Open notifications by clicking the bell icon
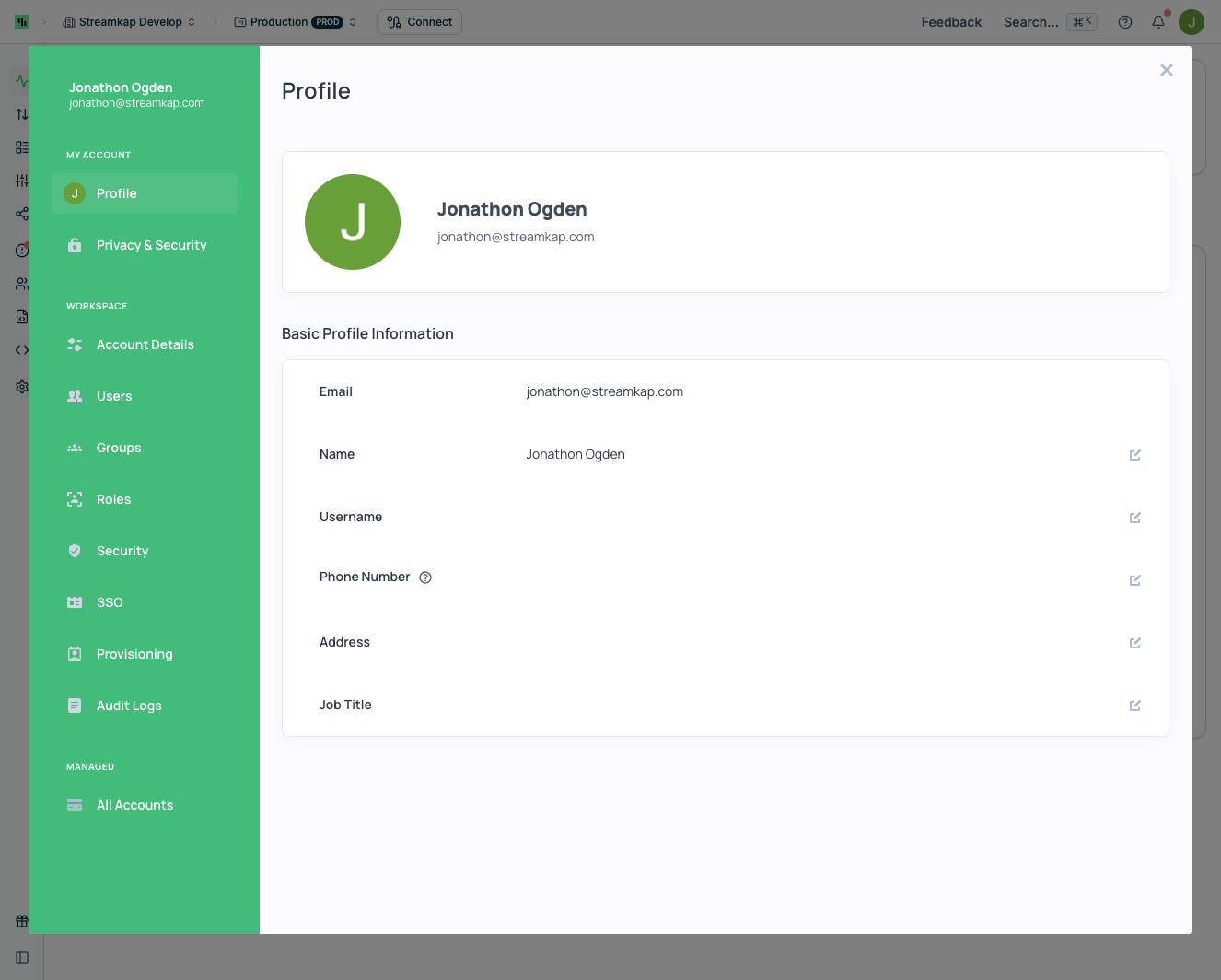This screenshot has height=980, width=1221. coord(1157,21)
